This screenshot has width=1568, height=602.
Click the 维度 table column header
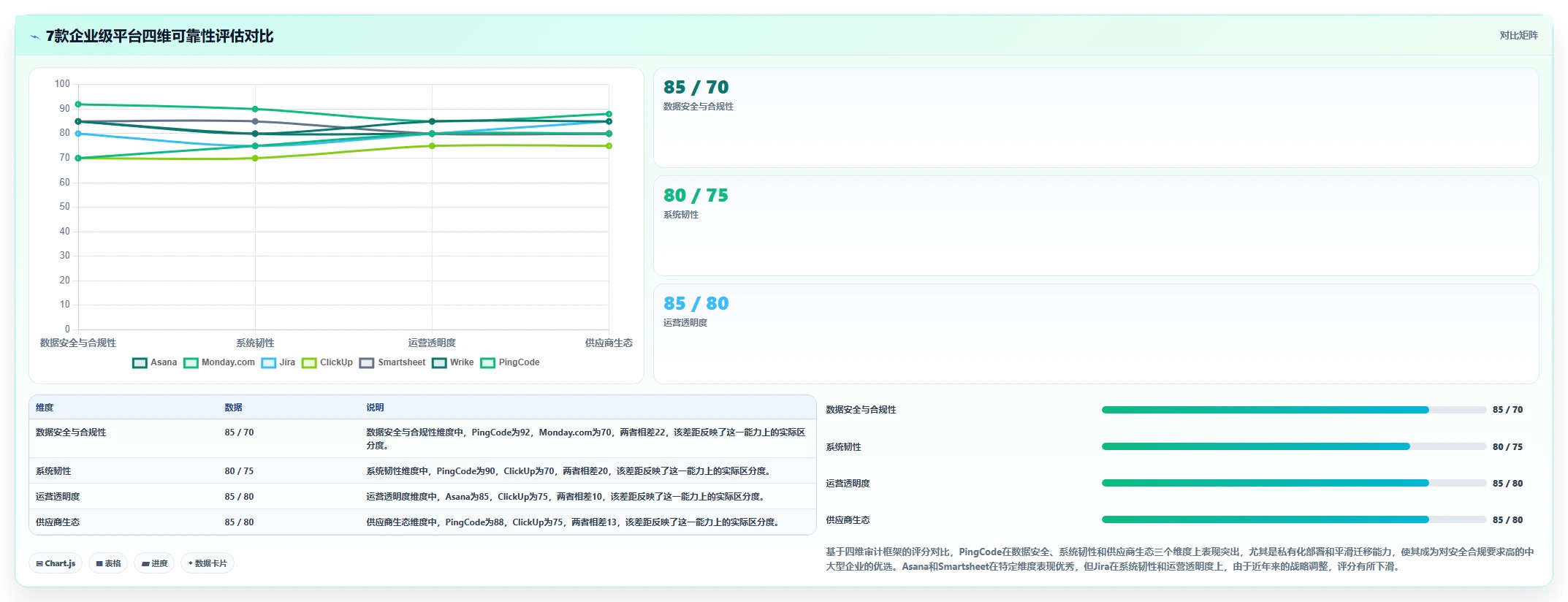pos(45,408)
